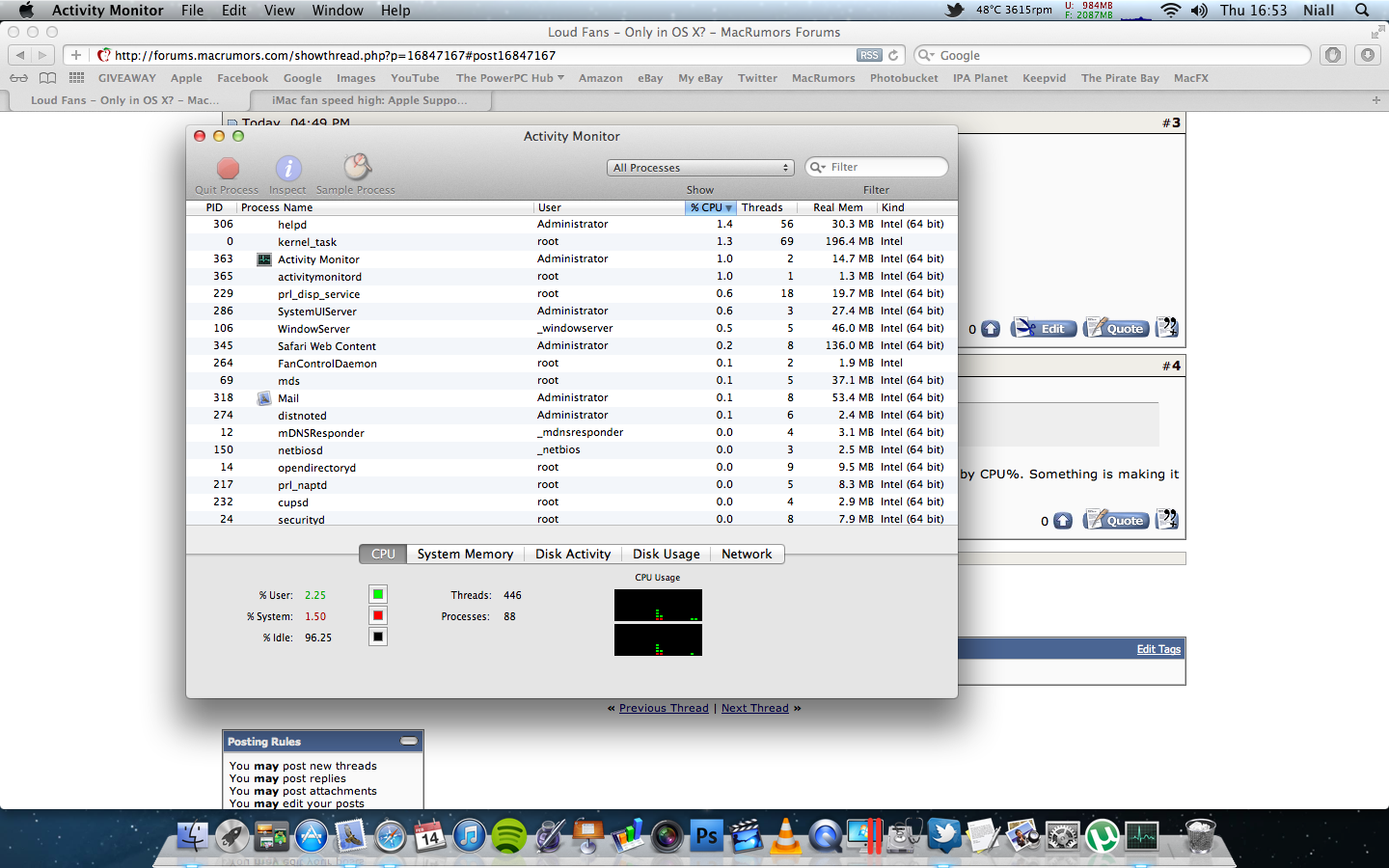
Task: Open the Apple menu
Action: click(x=26, y=10)
